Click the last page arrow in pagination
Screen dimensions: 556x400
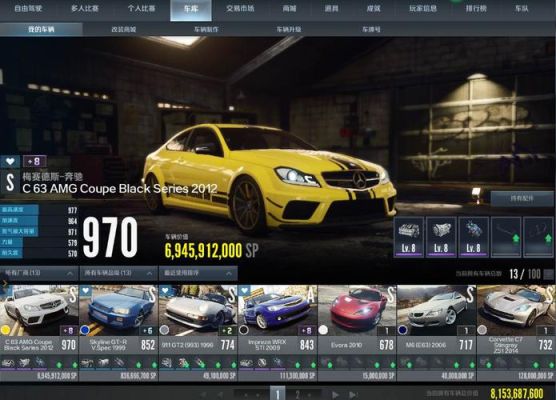click(353, 394)
